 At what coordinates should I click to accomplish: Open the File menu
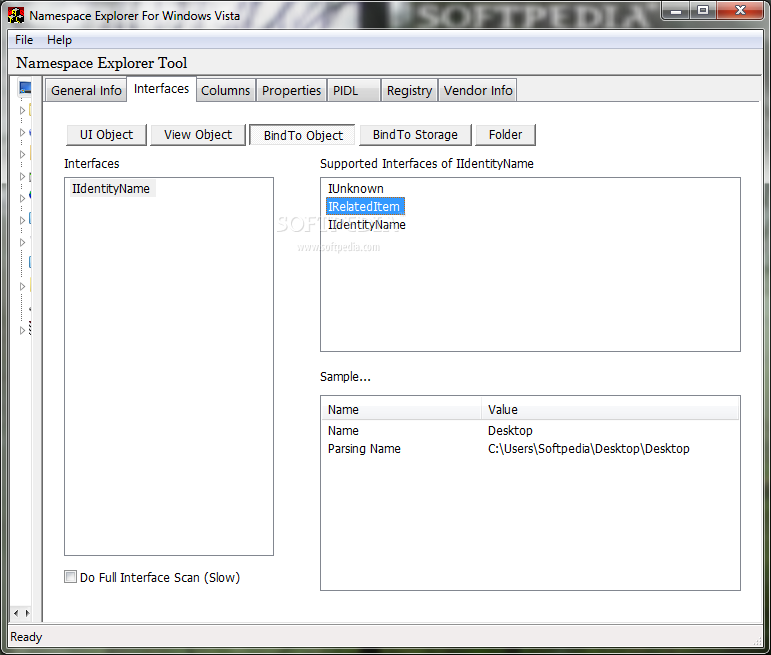click(x=24, y=40)
